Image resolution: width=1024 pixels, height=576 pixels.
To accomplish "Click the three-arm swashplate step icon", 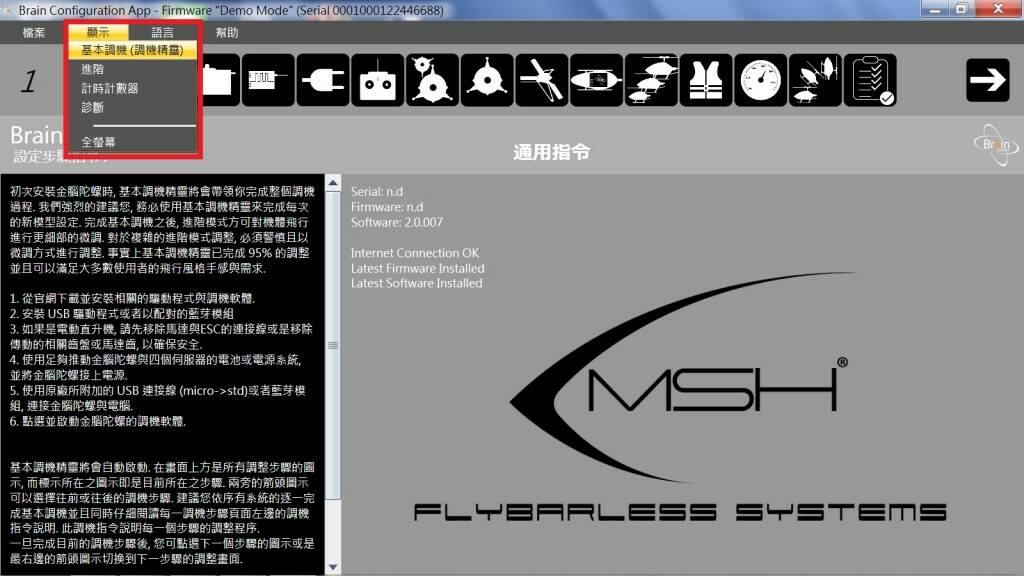I will pyautogui.click(x=487, y=80).
